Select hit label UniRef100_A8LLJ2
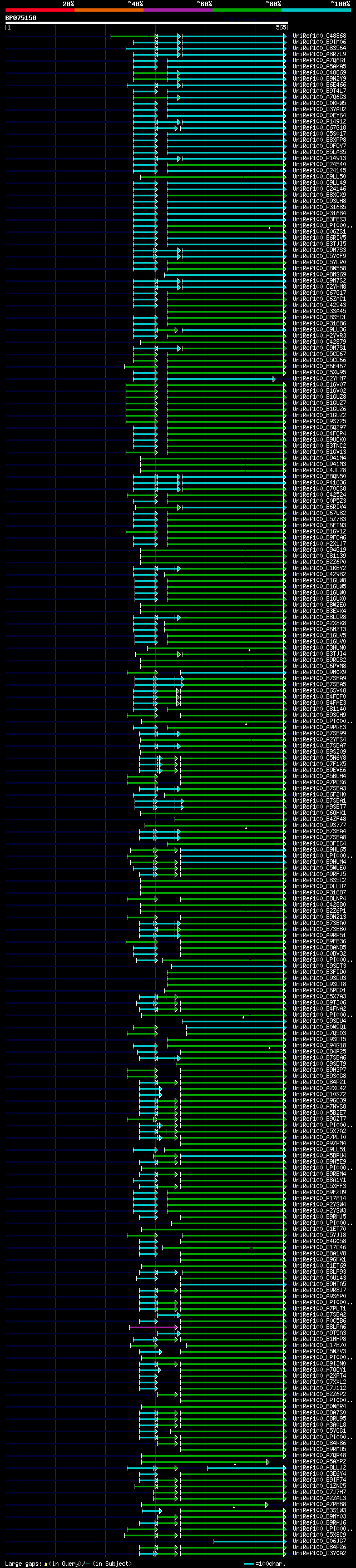 (x=319, y=1467)
